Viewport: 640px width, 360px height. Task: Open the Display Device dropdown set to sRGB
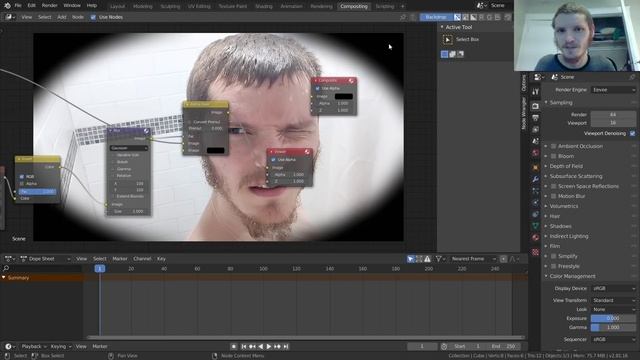coord(613,289)
